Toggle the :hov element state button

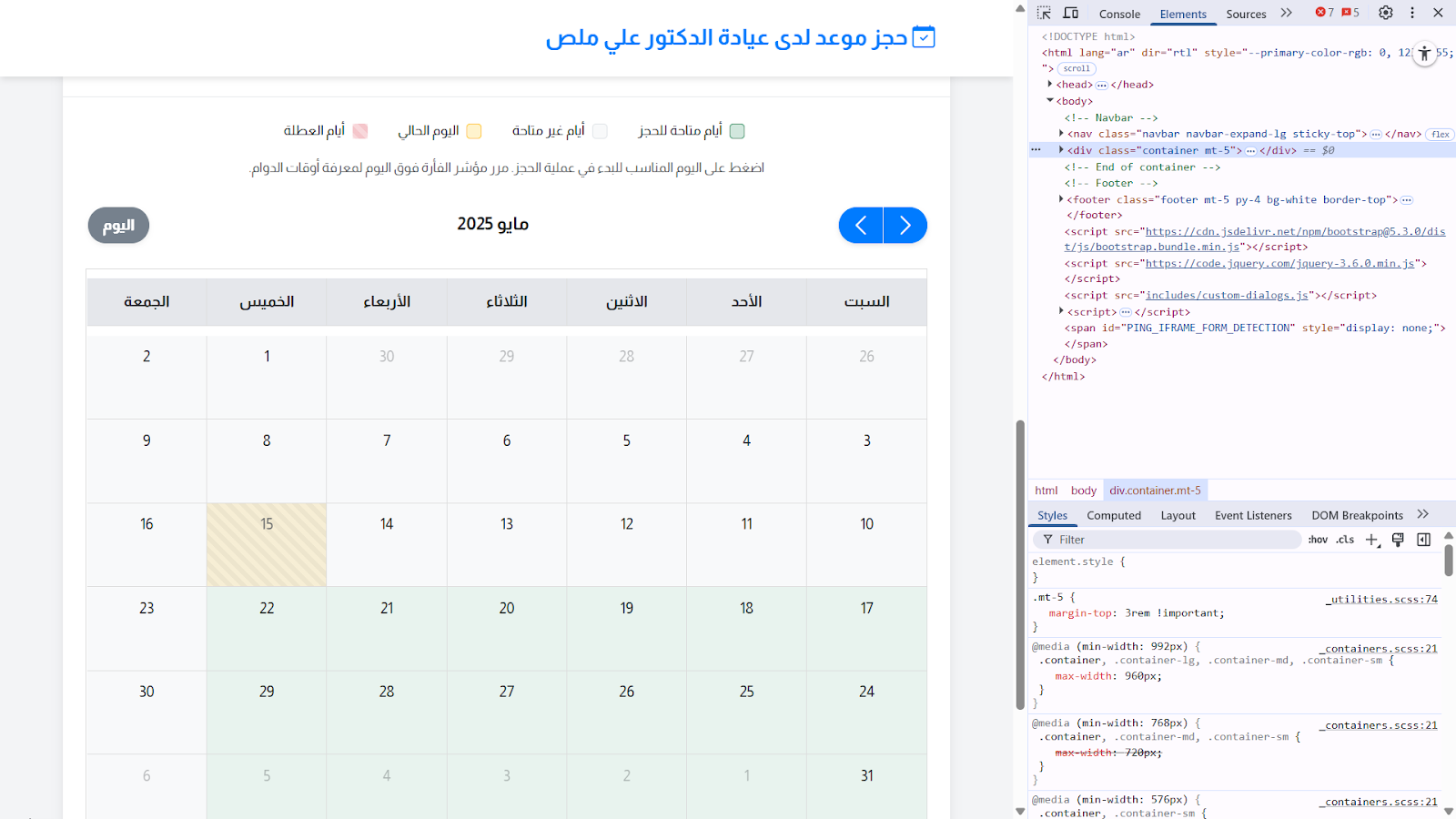click(x=1318, y=540)
